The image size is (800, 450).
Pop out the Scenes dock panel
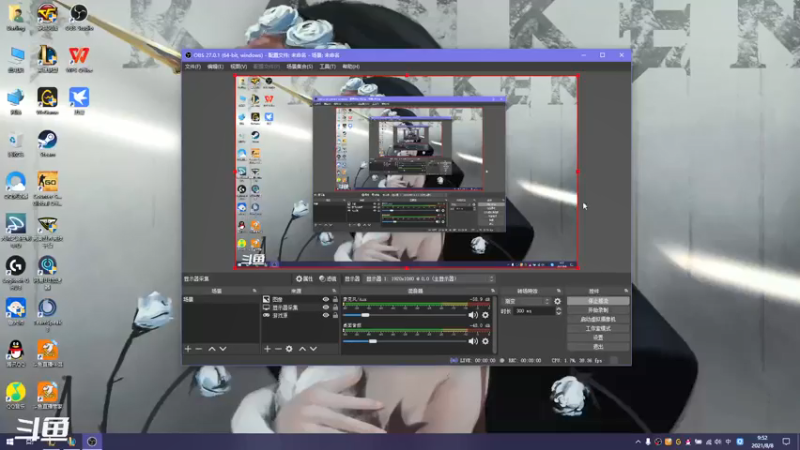pos(254,291)
